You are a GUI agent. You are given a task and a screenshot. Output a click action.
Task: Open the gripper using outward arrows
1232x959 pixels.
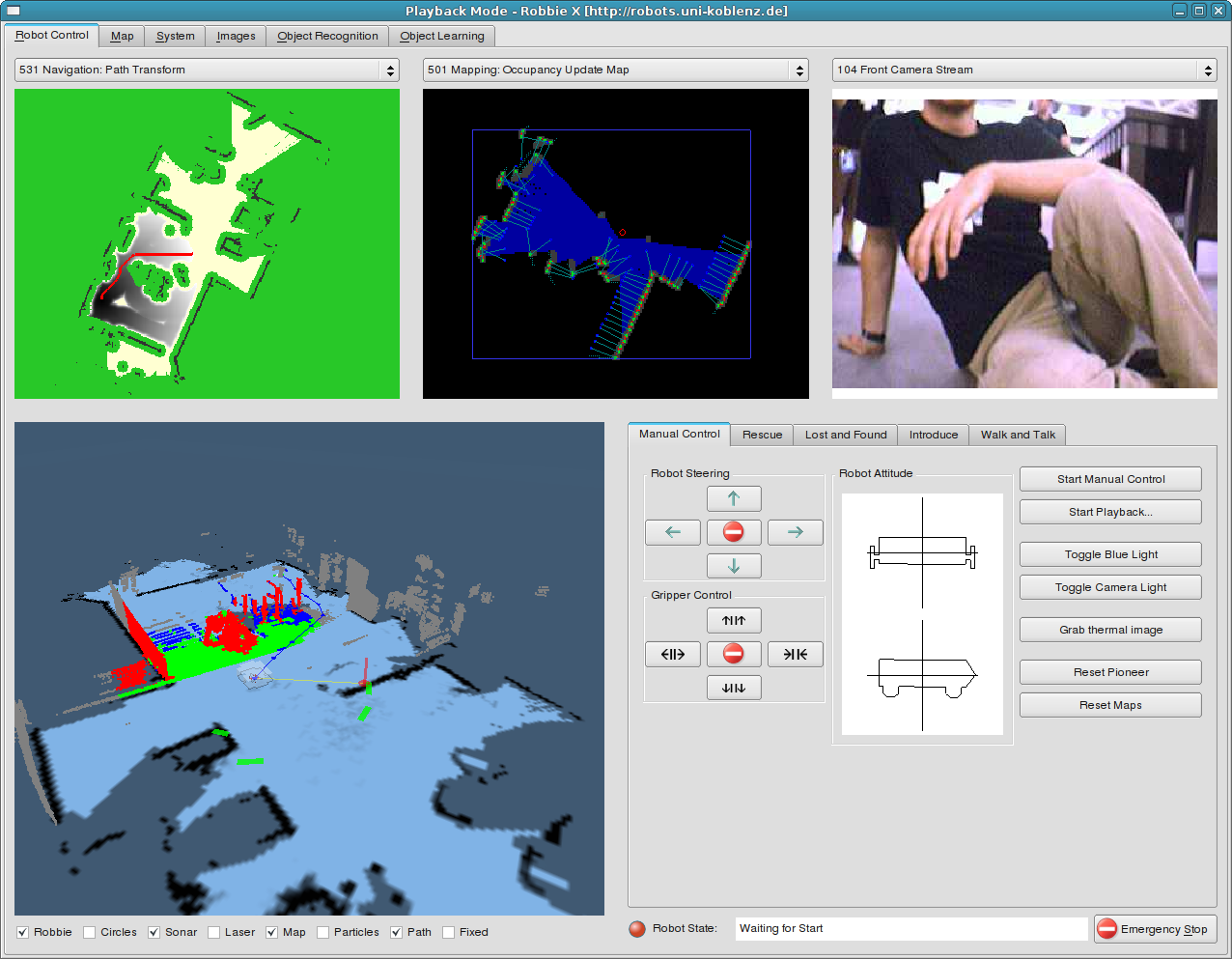click(x=672, y=654)
